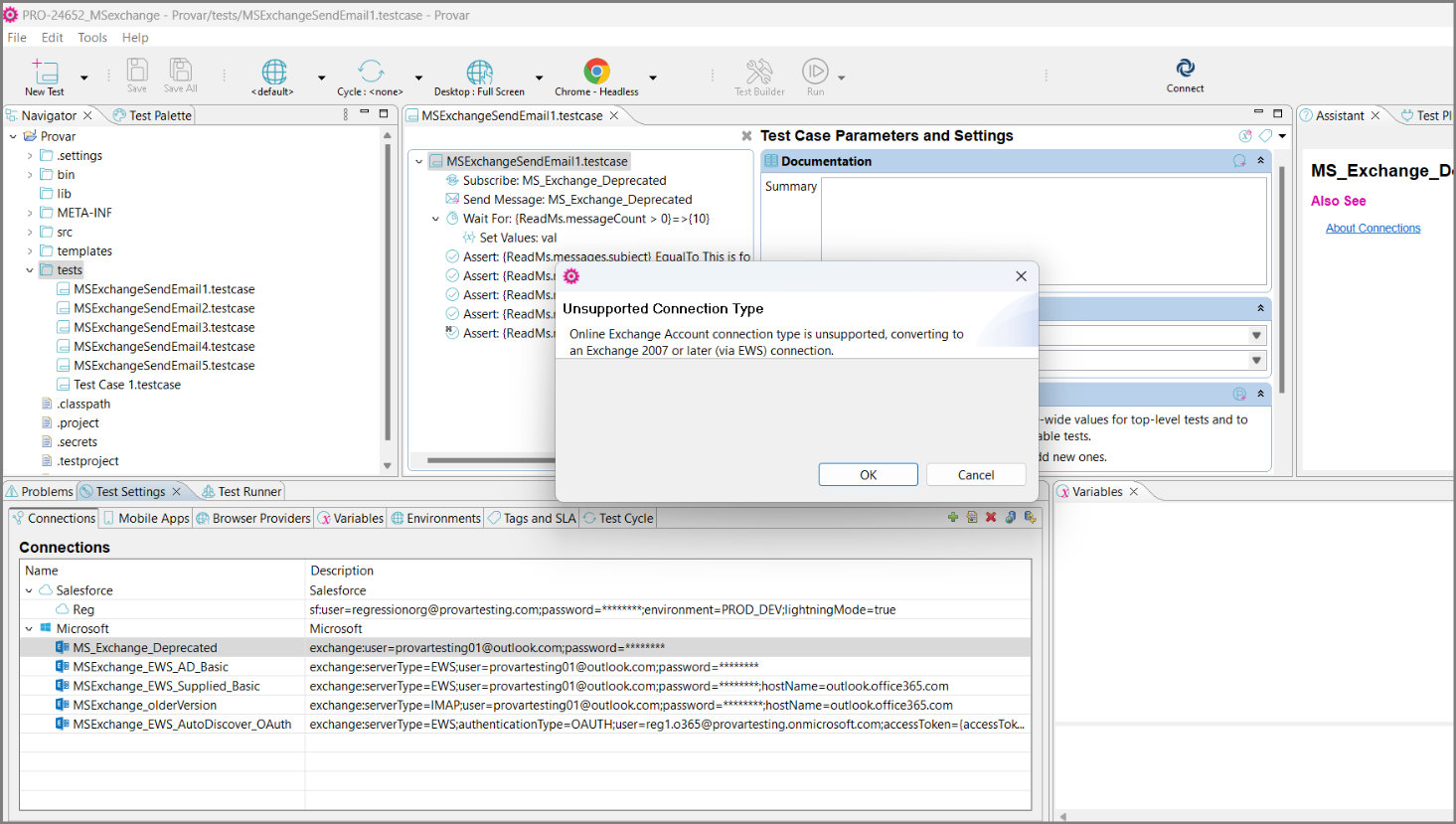Click the Salesforce cloud icon in Connections
The width and height of the screenshot is (1456, 824).
click(x=46, y=589)
